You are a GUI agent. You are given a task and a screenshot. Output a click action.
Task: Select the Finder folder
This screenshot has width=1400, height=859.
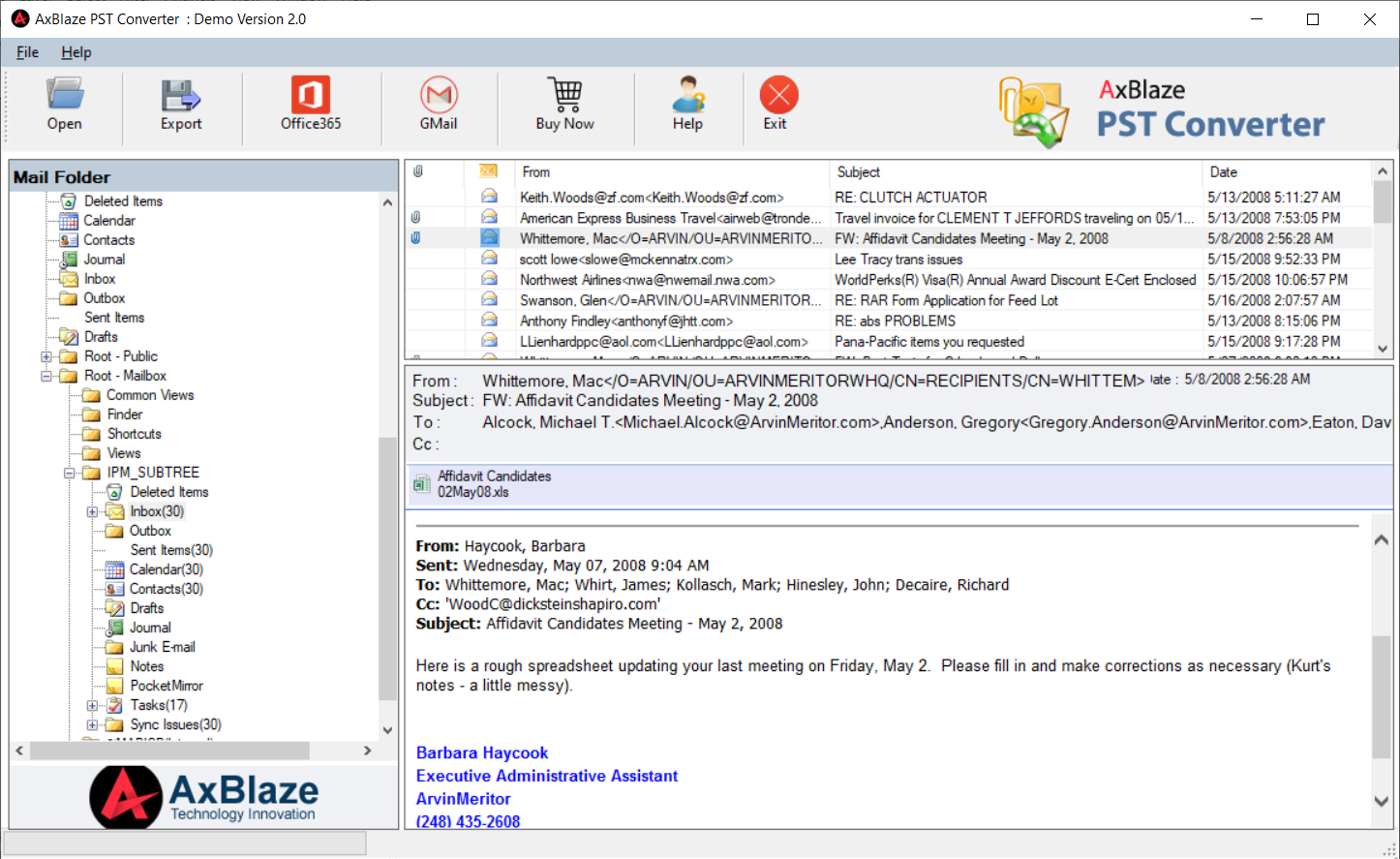(x=125, y=414)
